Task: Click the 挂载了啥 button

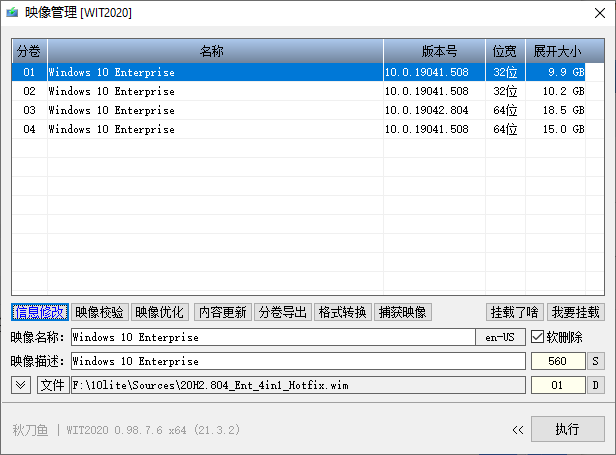Action: (x=515, y=312)
